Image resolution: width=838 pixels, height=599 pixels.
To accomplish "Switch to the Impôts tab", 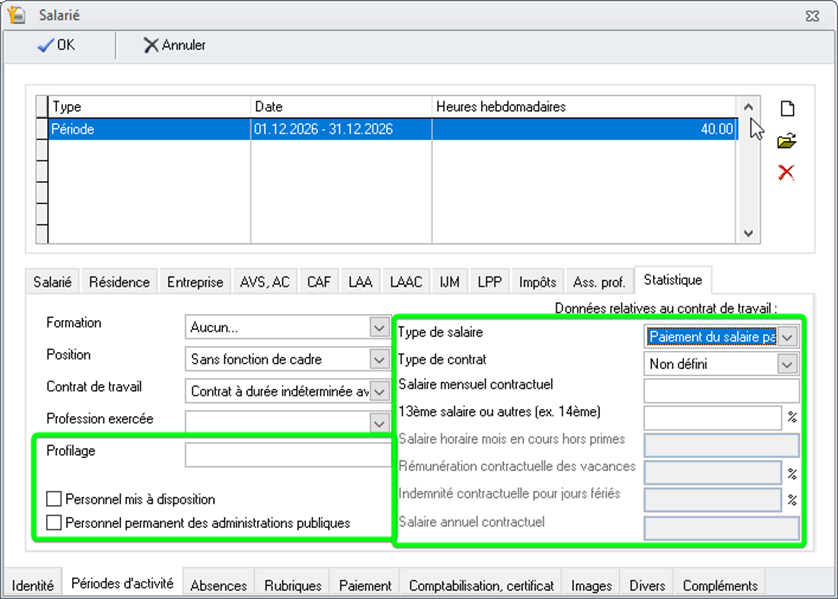I will pos(537,282).
